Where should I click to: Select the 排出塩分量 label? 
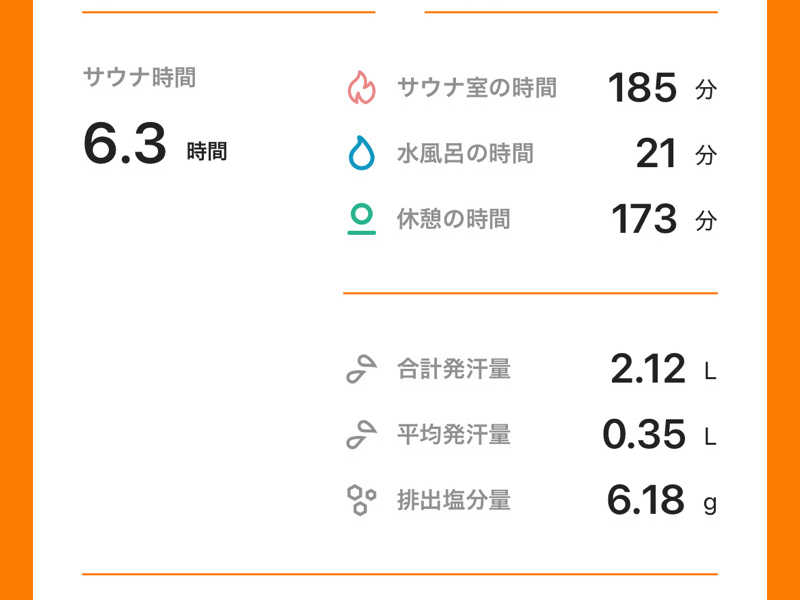pos(453,500)
